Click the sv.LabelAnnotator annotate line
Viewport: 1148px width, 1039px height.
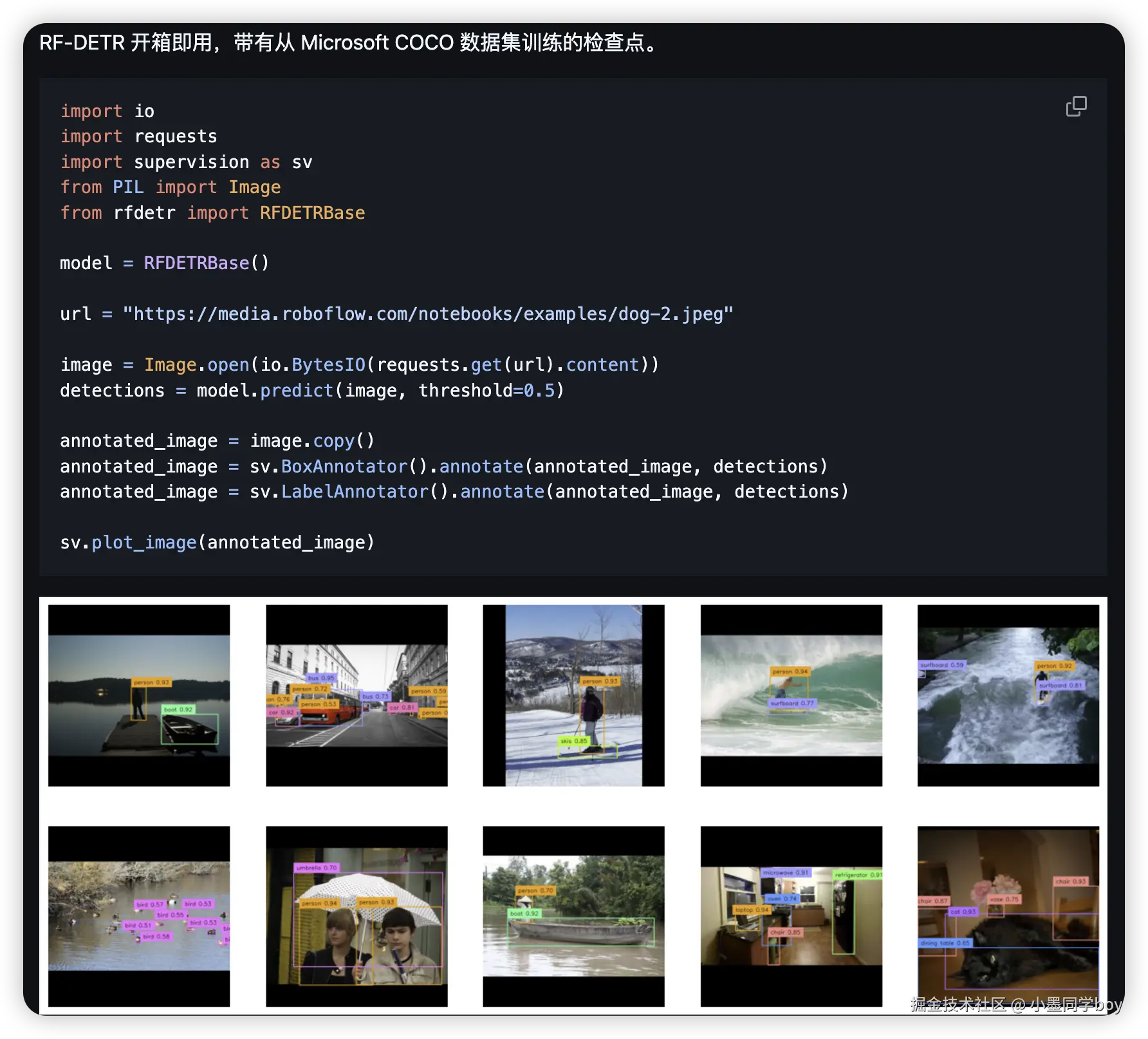click(454, 492)
